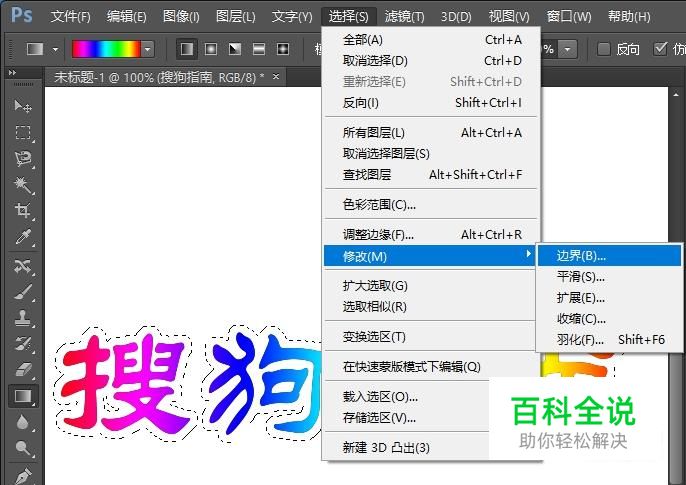Open the 帮助(H) menu
Image resolution: width=686 pixels, height=485 pixels.
[629, 17]
